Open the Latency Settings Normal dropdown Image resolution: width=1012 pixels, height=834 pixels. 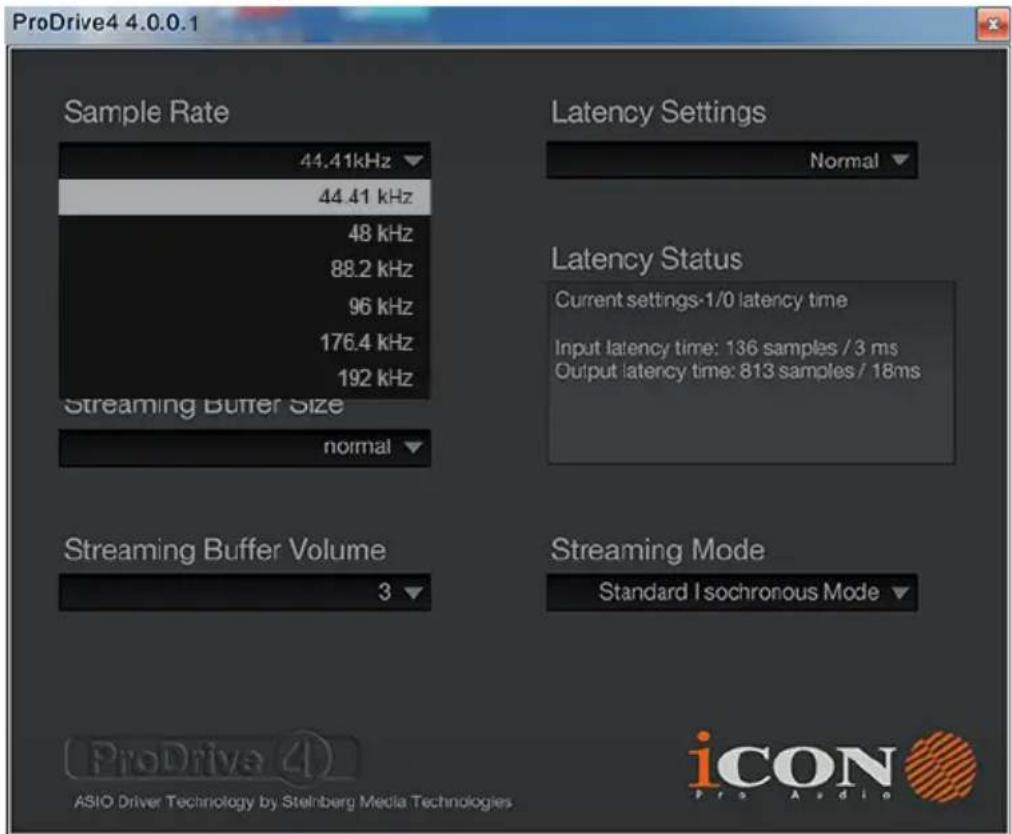click(732, 160)
